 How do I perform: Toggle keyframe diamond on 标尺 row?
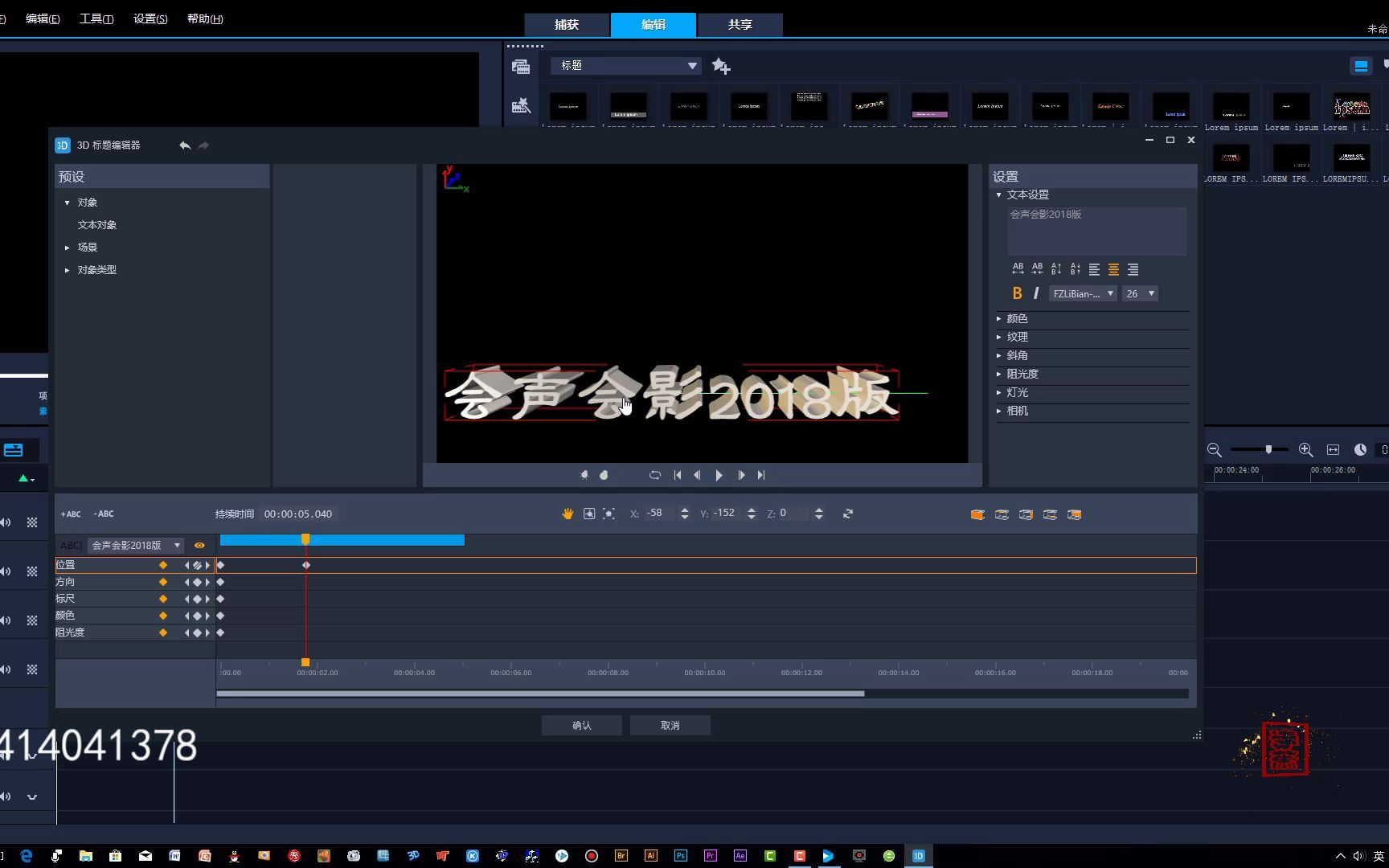tap(163, 599)
